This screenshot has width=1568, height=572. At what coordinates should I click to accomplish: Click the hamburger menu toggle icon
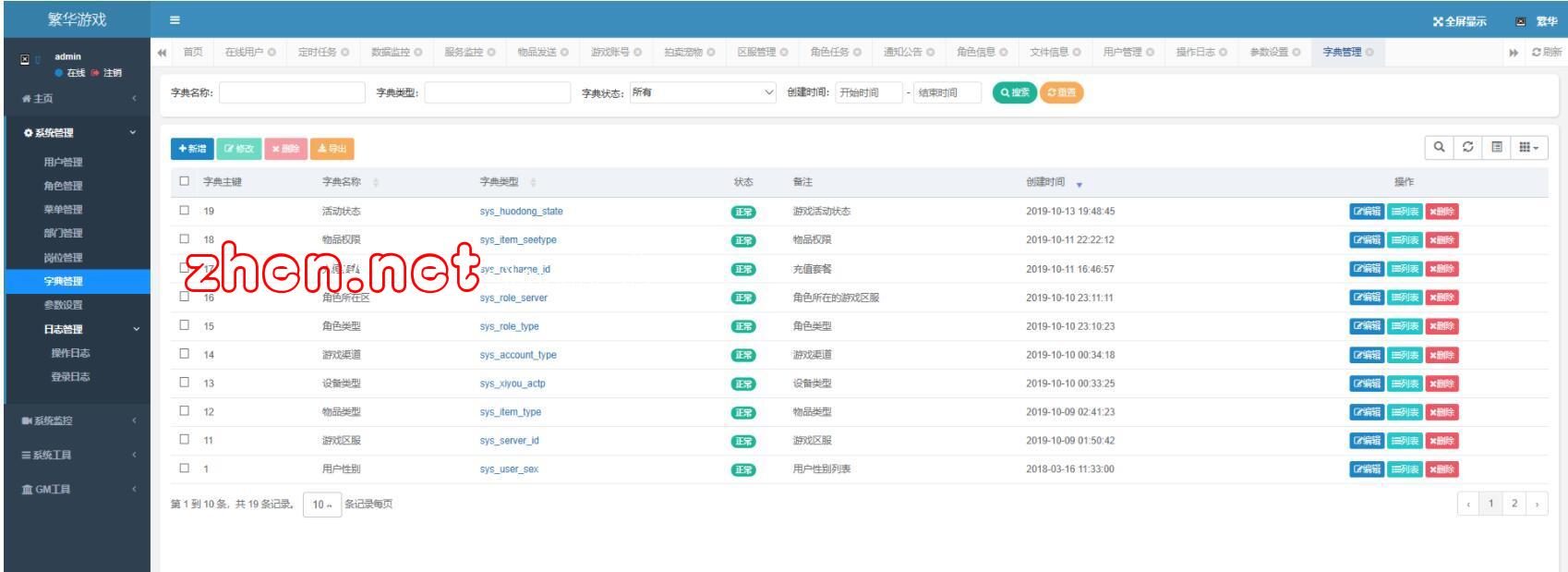click(x=175, y=20)
